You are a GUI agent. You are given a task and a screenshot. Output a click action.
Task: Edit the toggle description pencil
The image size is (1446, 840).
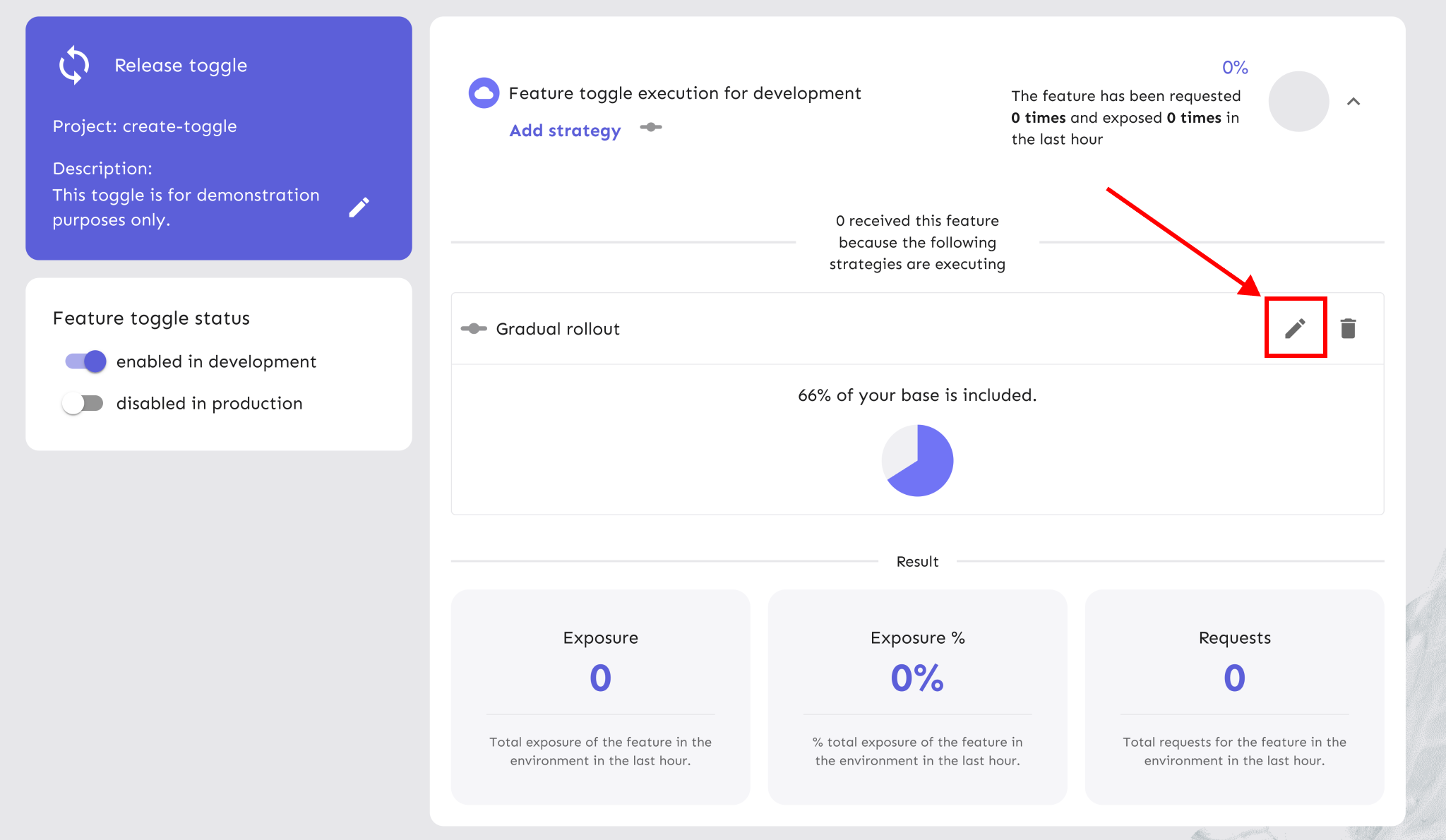[x=359, y=208]
